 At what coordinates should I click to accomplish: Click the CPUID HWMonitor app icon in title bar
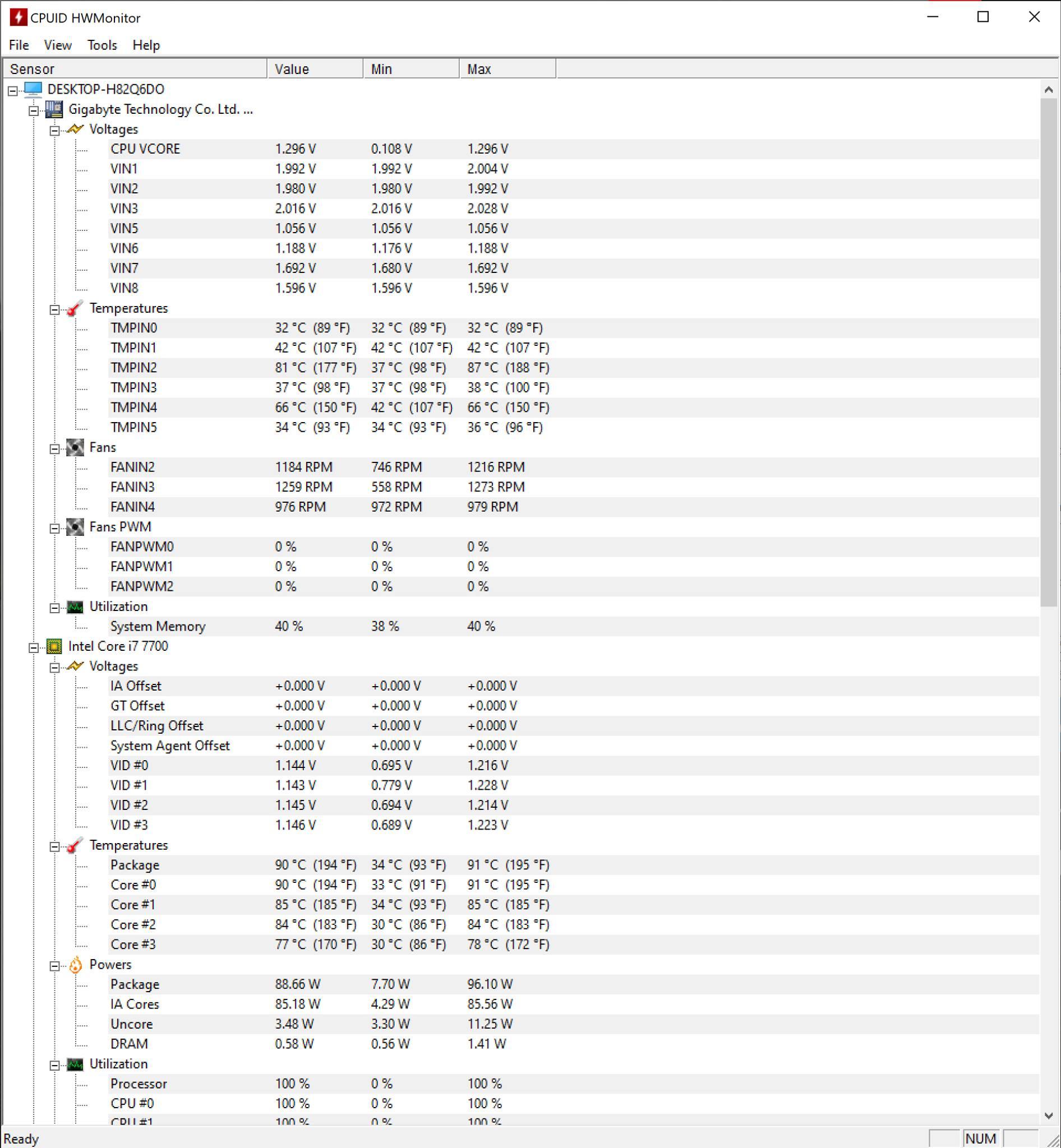(19, 17)
